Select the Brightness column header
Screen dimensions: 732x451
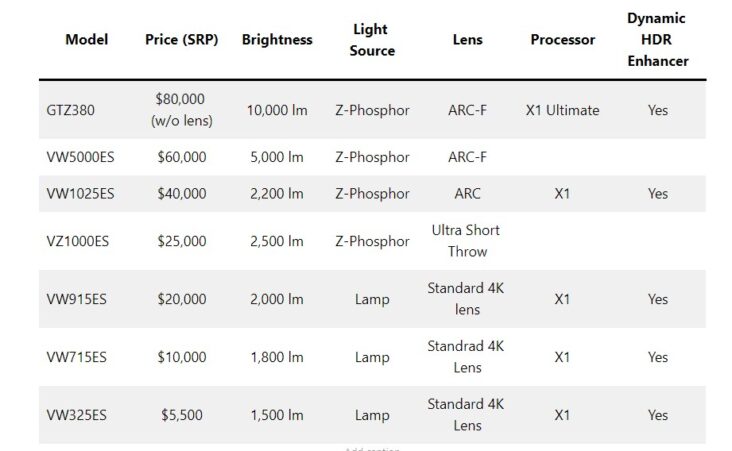click(x=277, y=40)
